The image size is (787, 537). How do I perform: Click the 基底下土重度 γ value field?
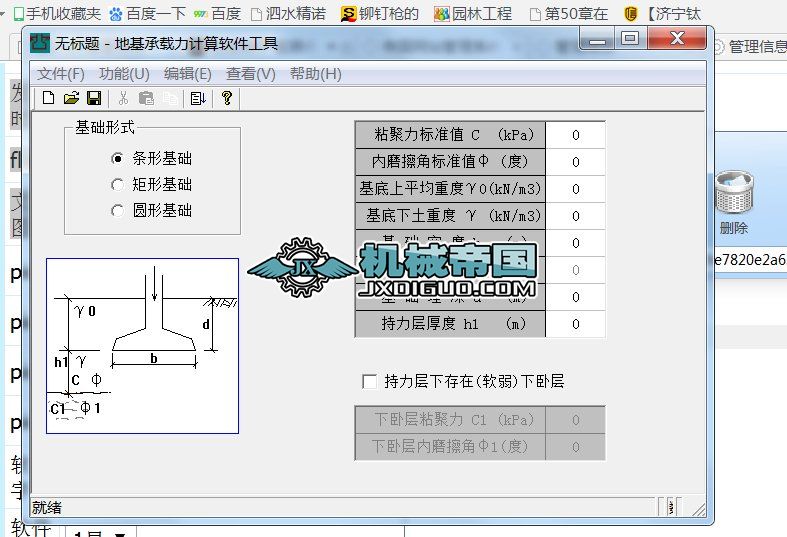click(x=575, y=216)
